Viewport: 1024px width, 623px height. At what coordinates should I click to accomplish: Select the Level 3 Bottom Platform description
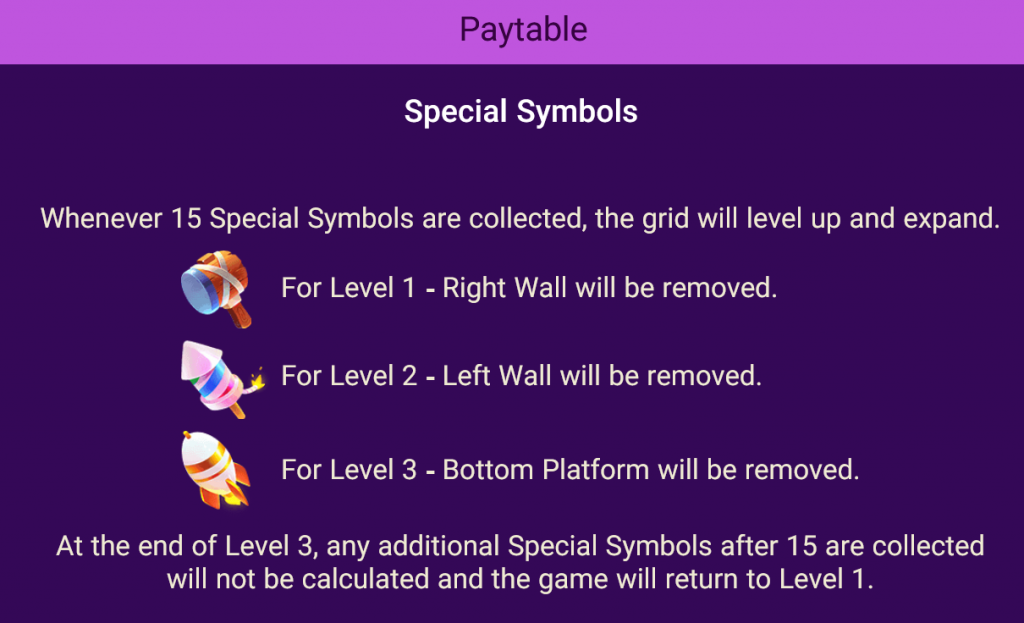[570, 470]
